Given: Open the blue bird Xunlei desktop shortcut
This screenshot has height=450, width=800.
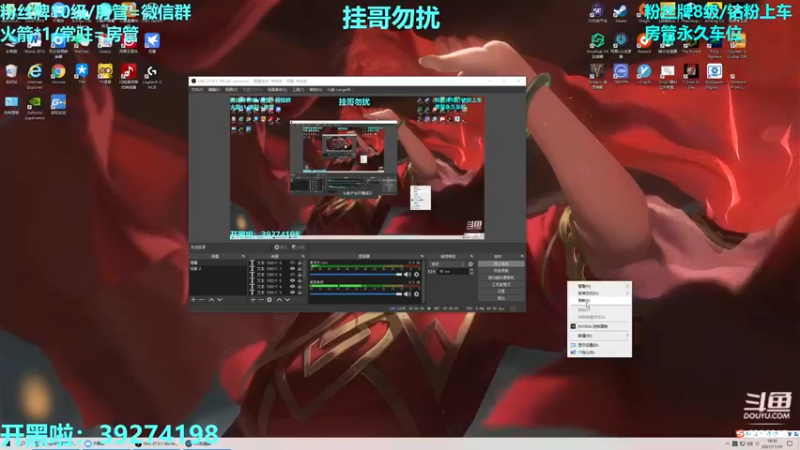Looking at the screenshot, I should [152, 44].
